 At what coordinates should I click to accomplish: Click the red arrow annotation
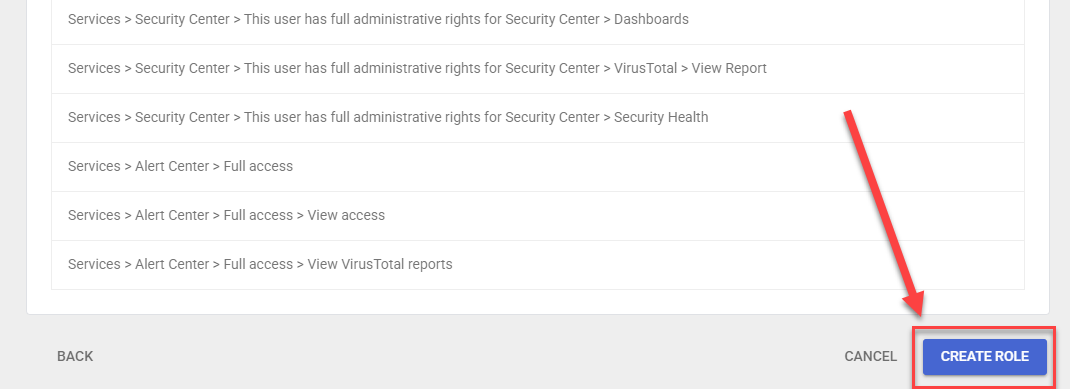click(x=884, y=212)
